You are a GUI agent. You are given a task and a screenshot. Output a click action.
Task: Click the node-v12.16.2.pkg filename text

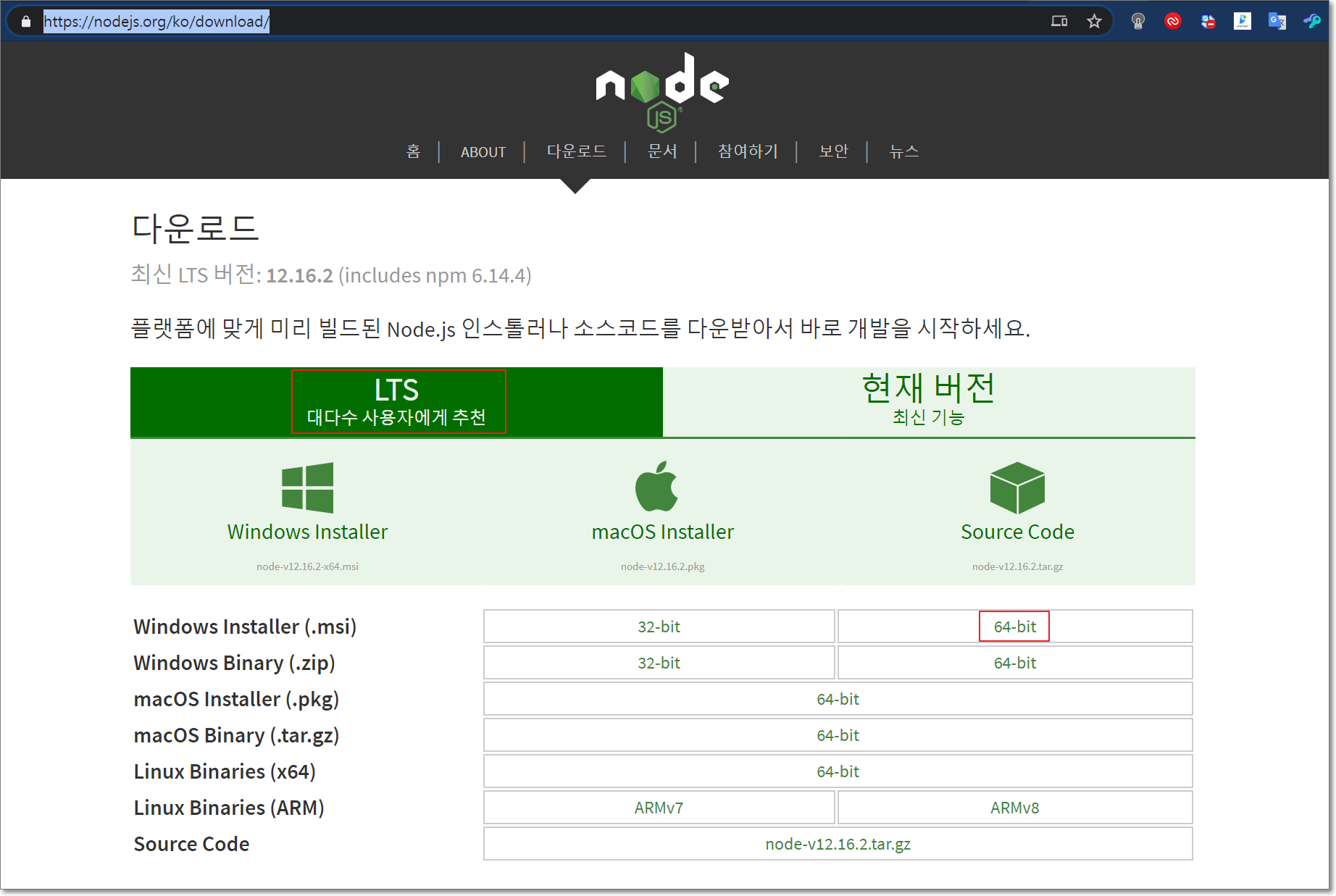[662, 566]
